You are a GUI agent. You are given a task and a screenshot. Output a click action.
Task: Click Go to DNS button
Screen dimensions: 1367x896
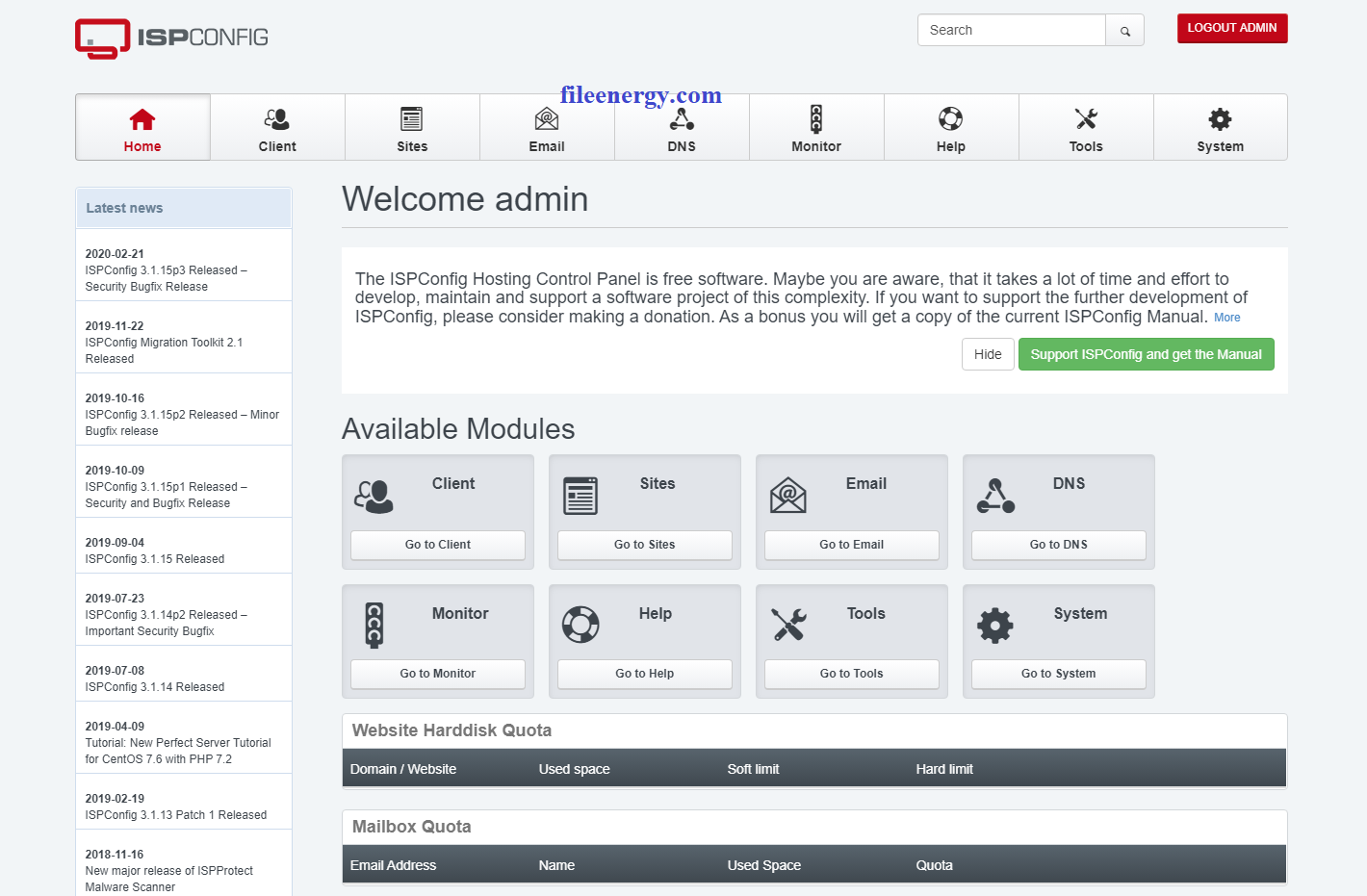[1059, 545]
